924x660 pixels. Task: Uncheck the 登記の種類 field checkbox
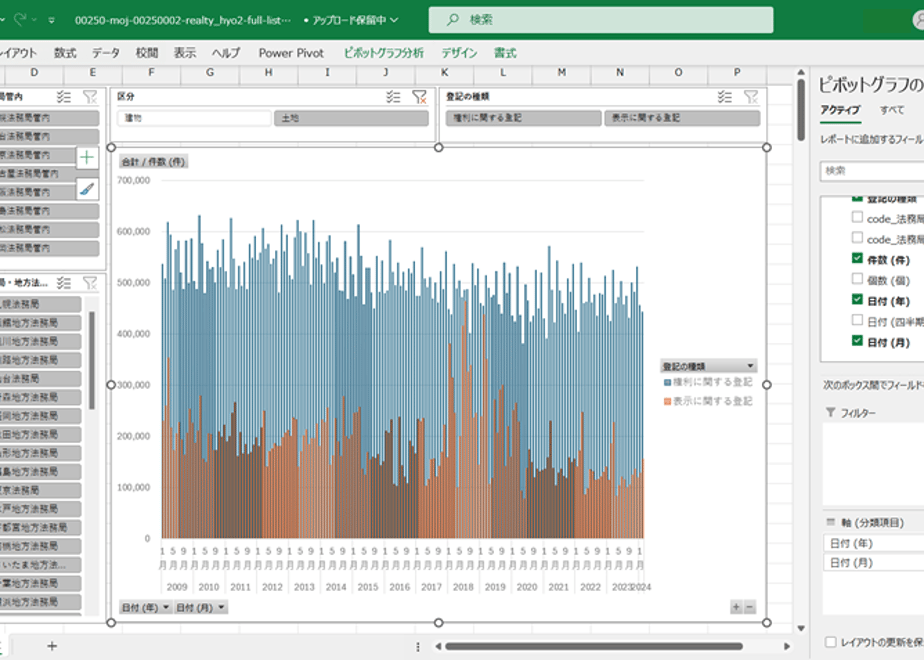point(857,199)
